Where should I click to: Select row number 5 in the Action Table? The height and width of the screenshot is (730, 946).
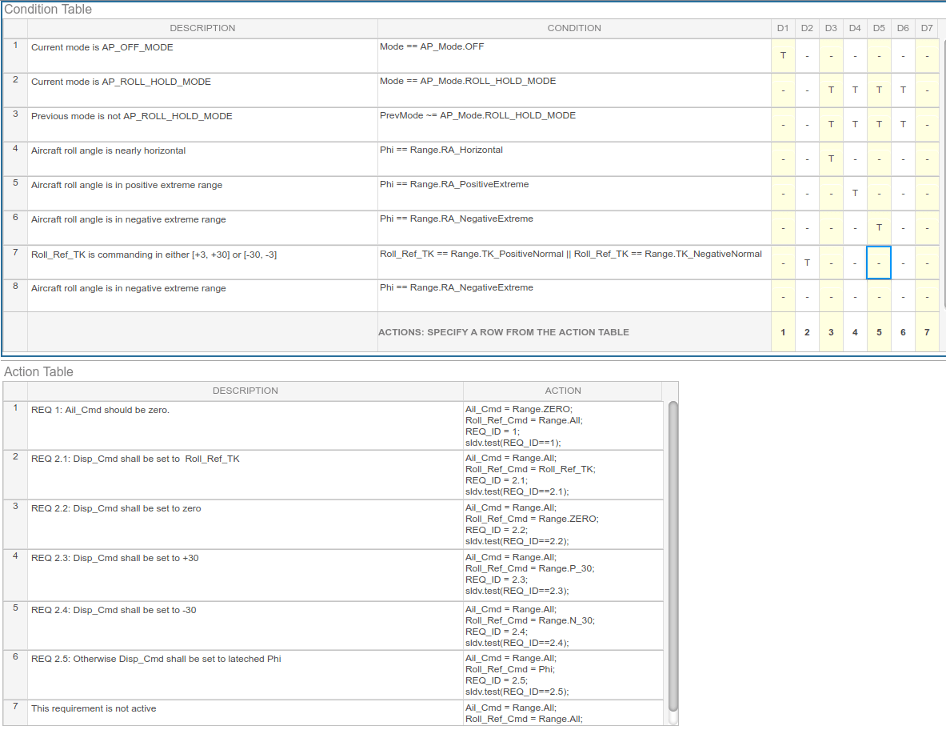coord(15,626)
